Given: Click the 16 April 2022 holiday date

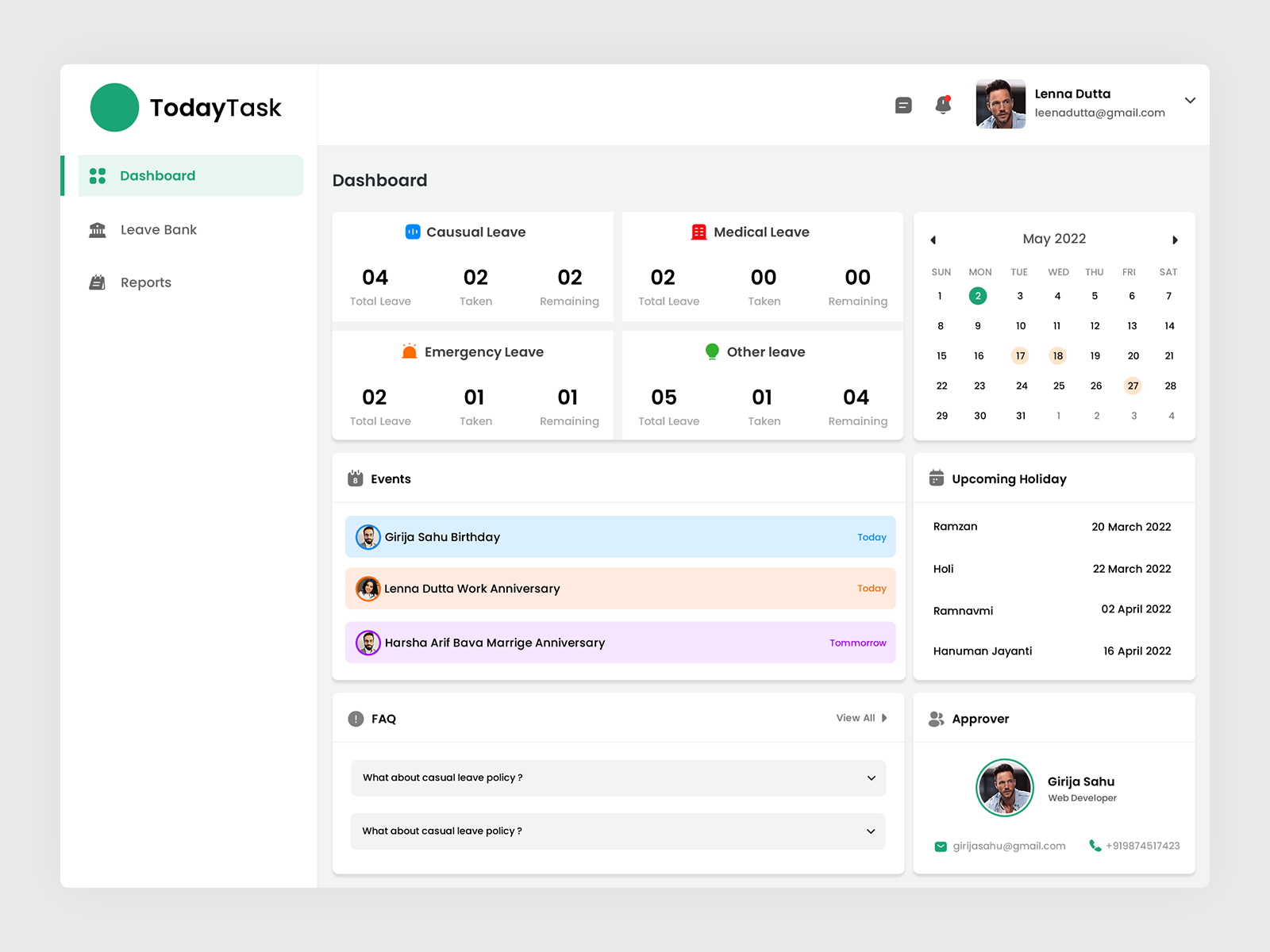Looking at the screenshot, I should [x=1137, y=651].
